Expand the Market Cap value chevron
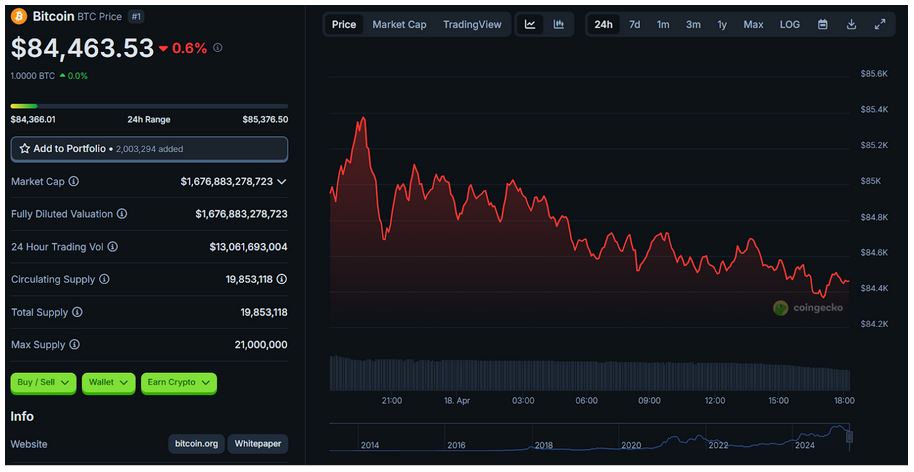Screen dimensions: 914x472 pyautogui.click(x=282, y=182)
